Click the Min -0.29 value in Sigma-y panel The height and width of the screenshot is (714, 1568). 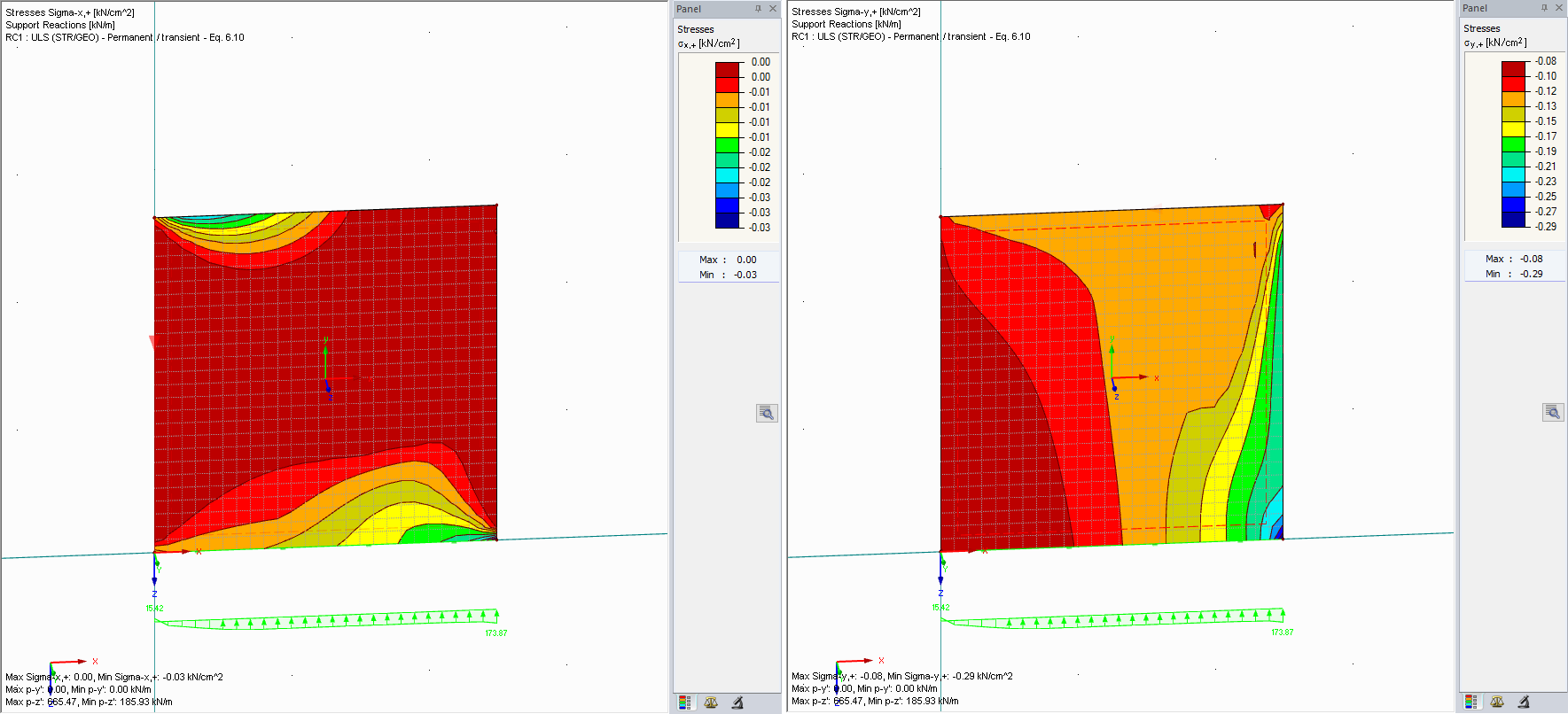1532,274
